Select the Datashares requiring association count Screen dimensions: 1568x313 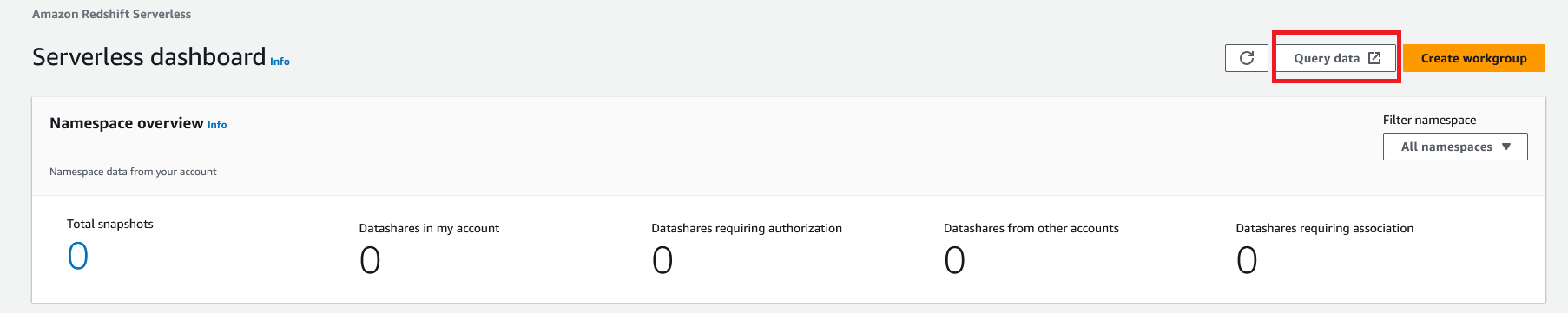pos(1247,260)
